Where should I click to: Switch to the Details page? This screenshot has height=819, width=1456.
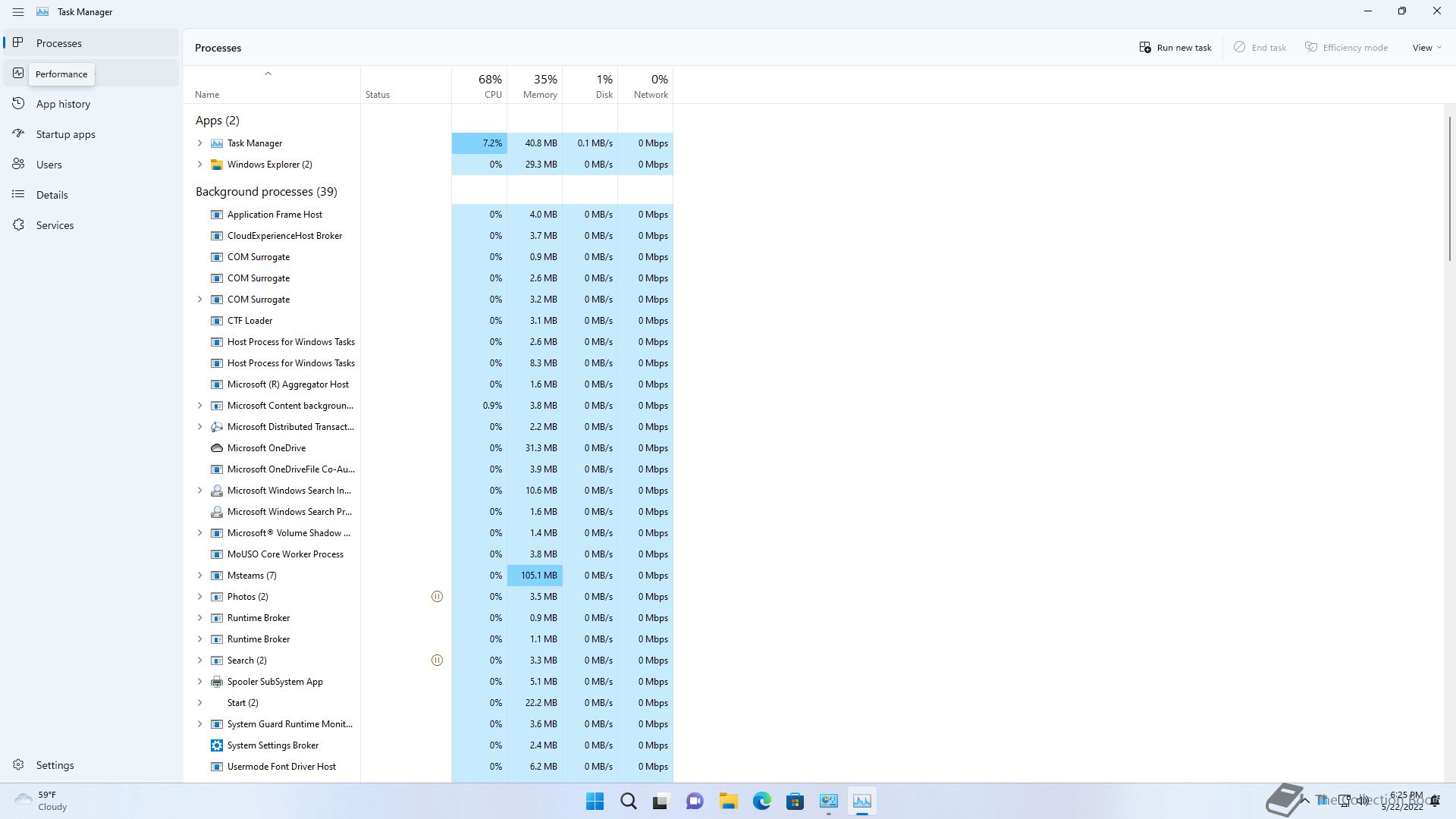(91, 195)
